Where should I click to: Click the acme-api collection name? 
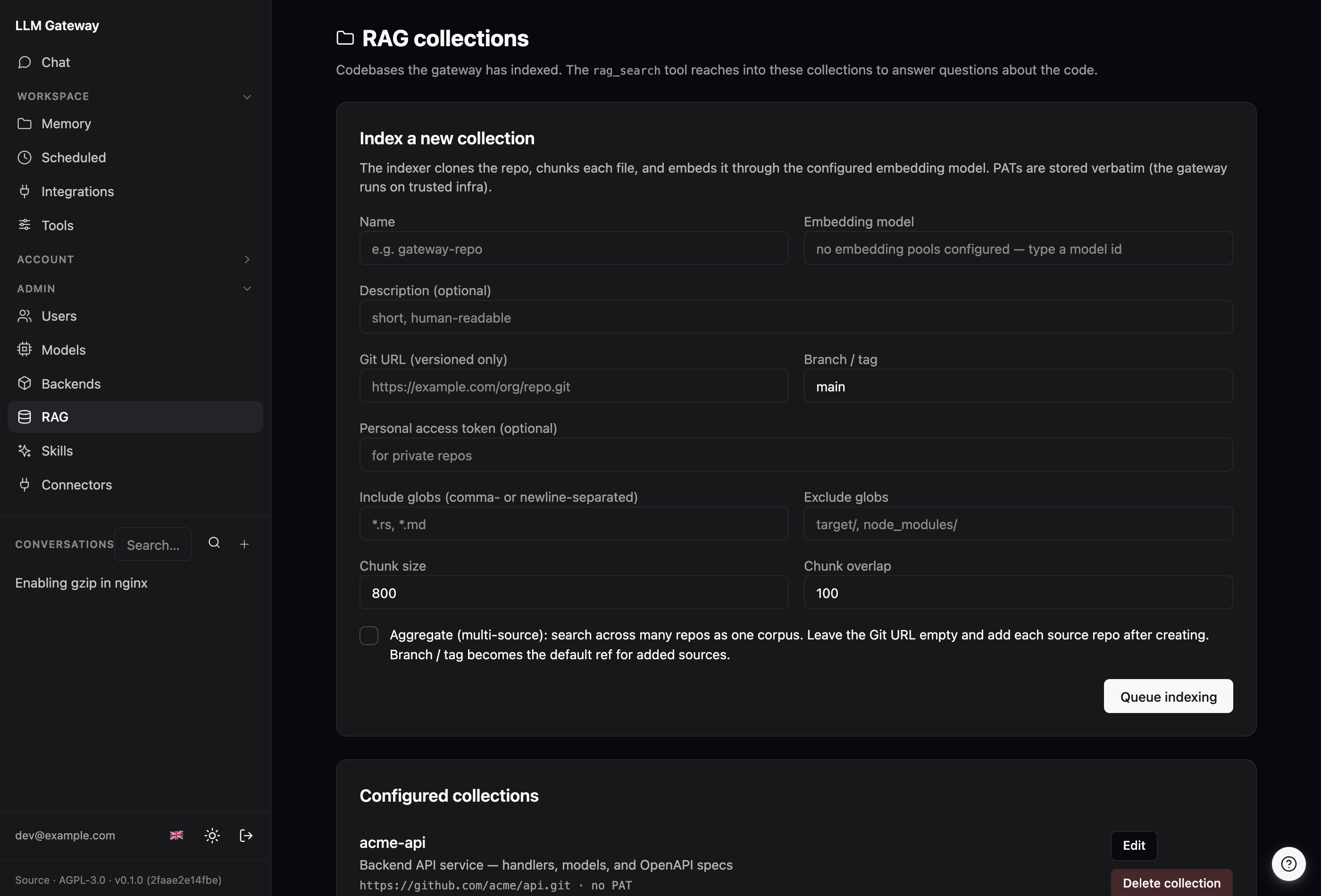click(392, 842)
